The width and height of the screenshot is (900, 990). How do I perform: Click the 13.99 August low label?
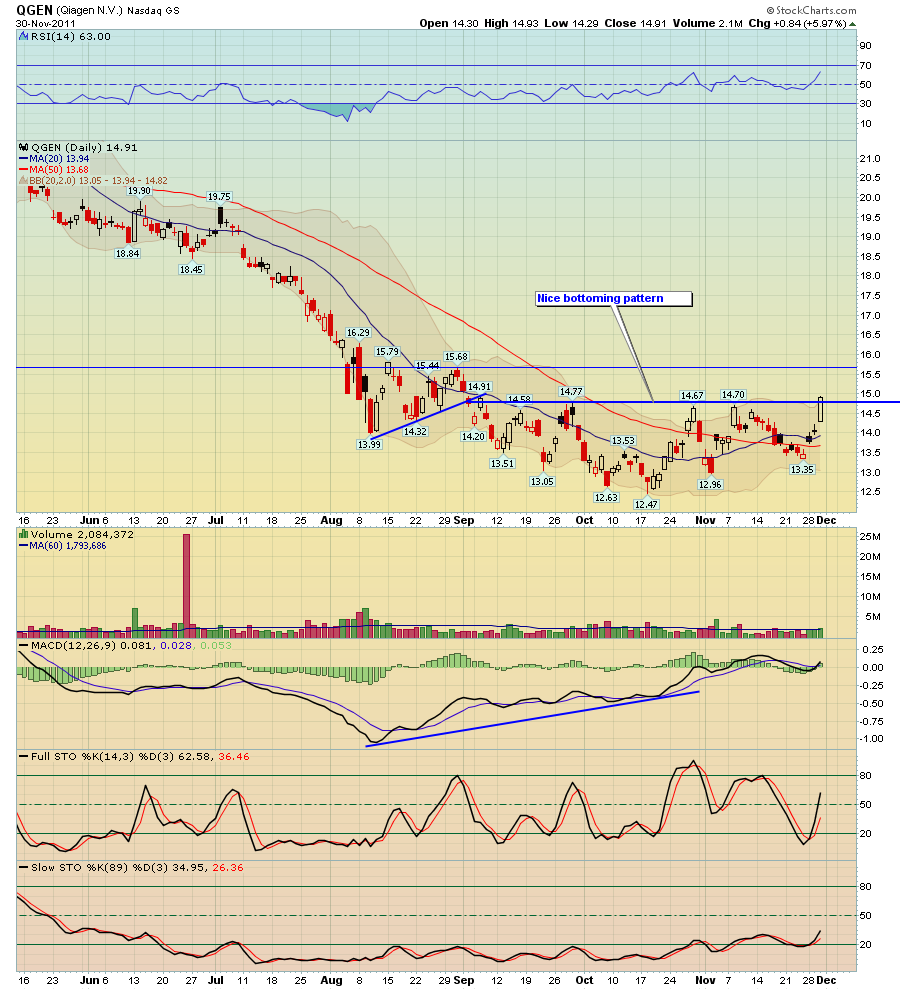coord(369,444)
